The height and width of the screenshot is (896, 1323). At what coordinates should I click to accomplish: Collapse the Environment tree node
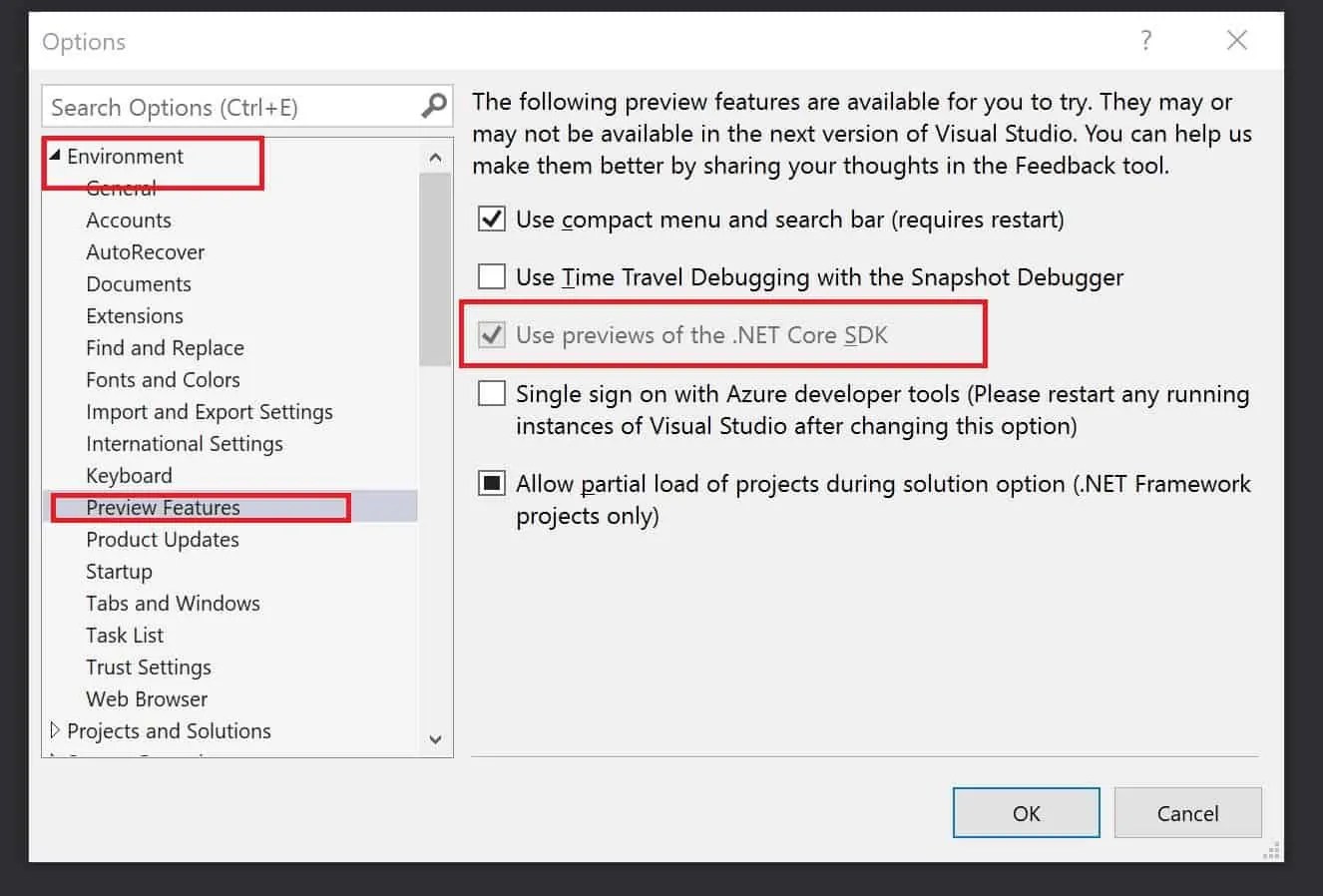point(55,156)
